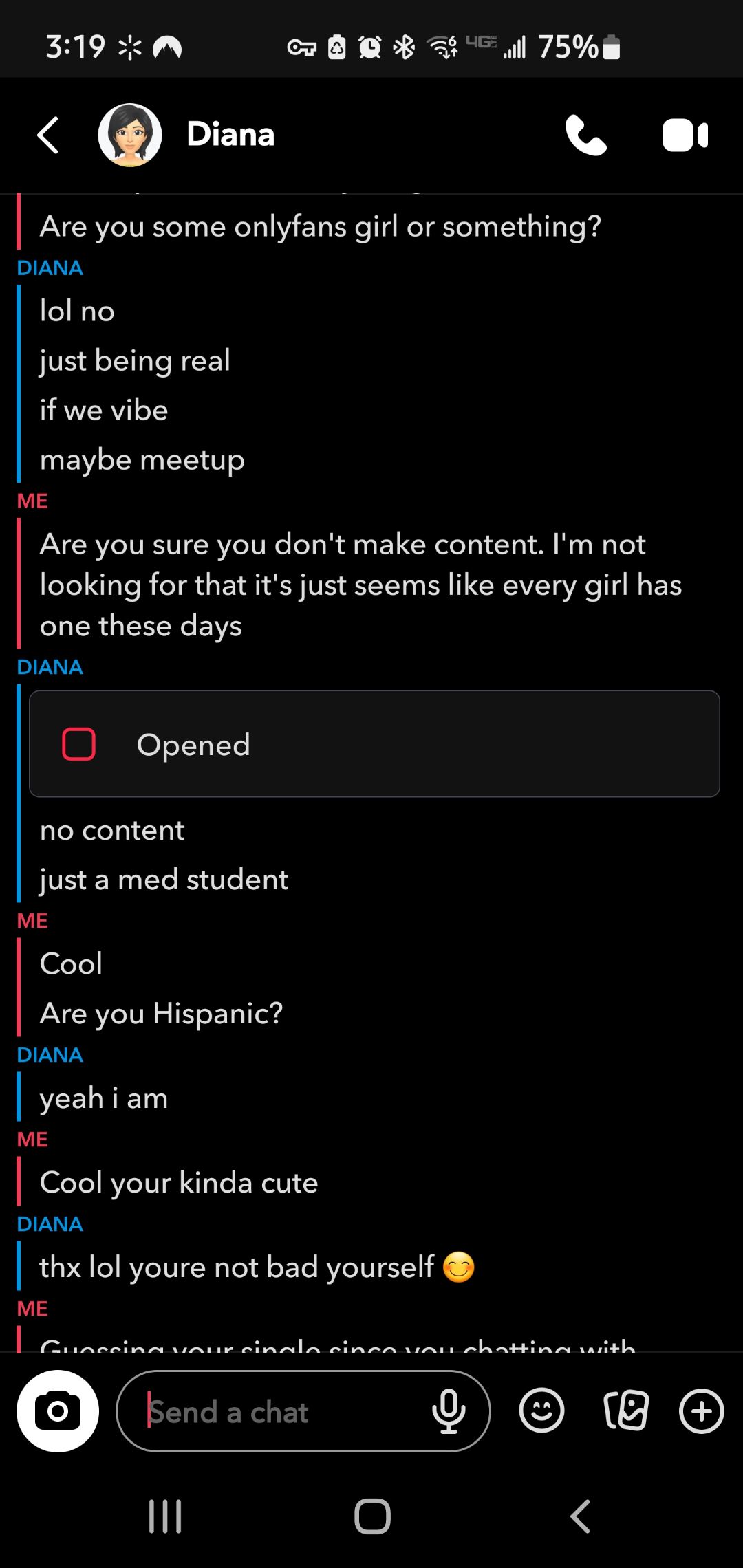Viewport: 743px width, 1568px height.
Task: Tap Diana's name in the header
Action: (x=230, y=135)
